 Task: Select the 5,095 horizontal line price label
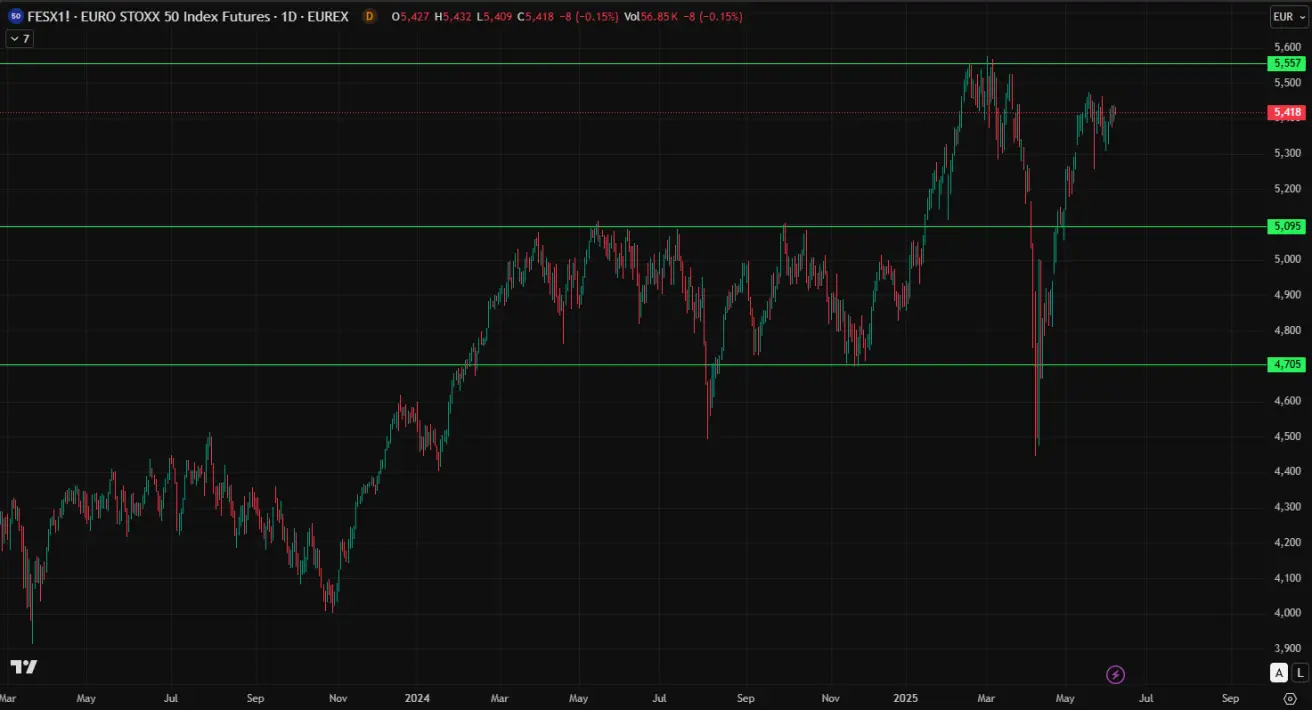(x=1286, y=226)
